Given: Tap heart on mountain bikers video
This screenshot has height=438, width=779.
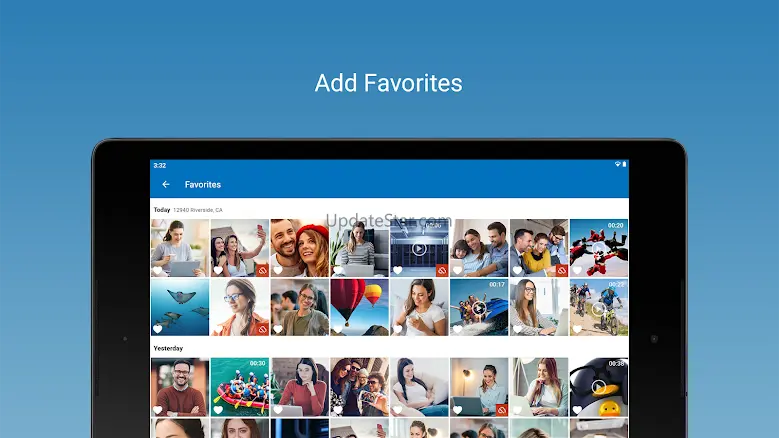Looking at the screenshot, I should click(577, 329).
